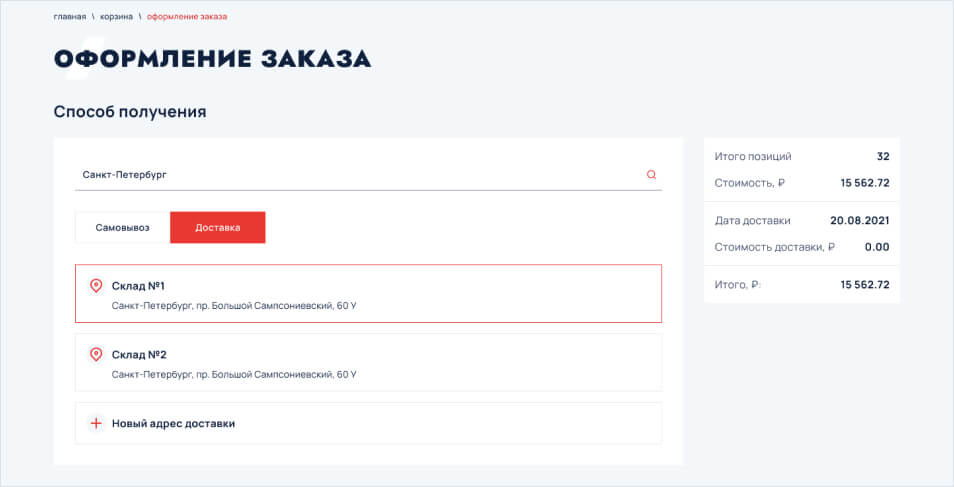This screenshot has width=954, height=487.
Task: Choose the Склад №2 address card
Action: 368,362
